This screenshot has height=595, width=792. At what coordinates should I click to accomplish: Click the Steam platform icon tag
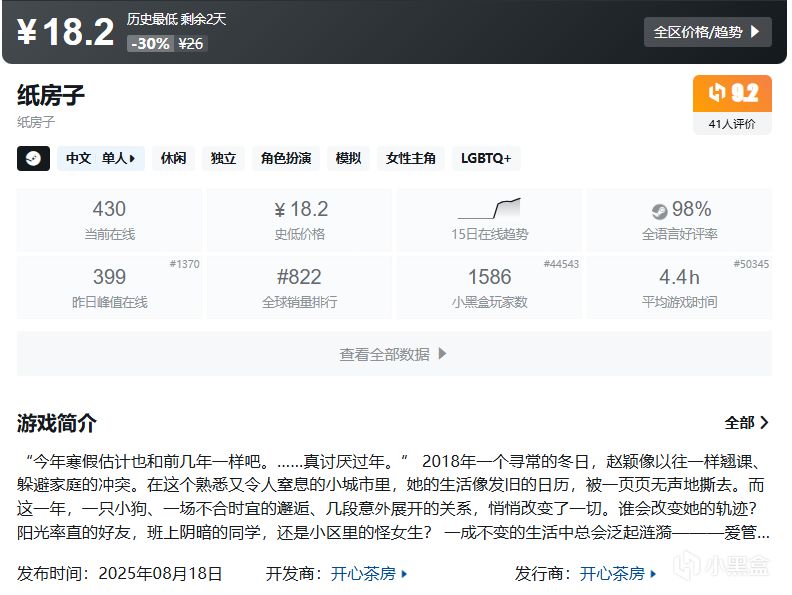33,159
